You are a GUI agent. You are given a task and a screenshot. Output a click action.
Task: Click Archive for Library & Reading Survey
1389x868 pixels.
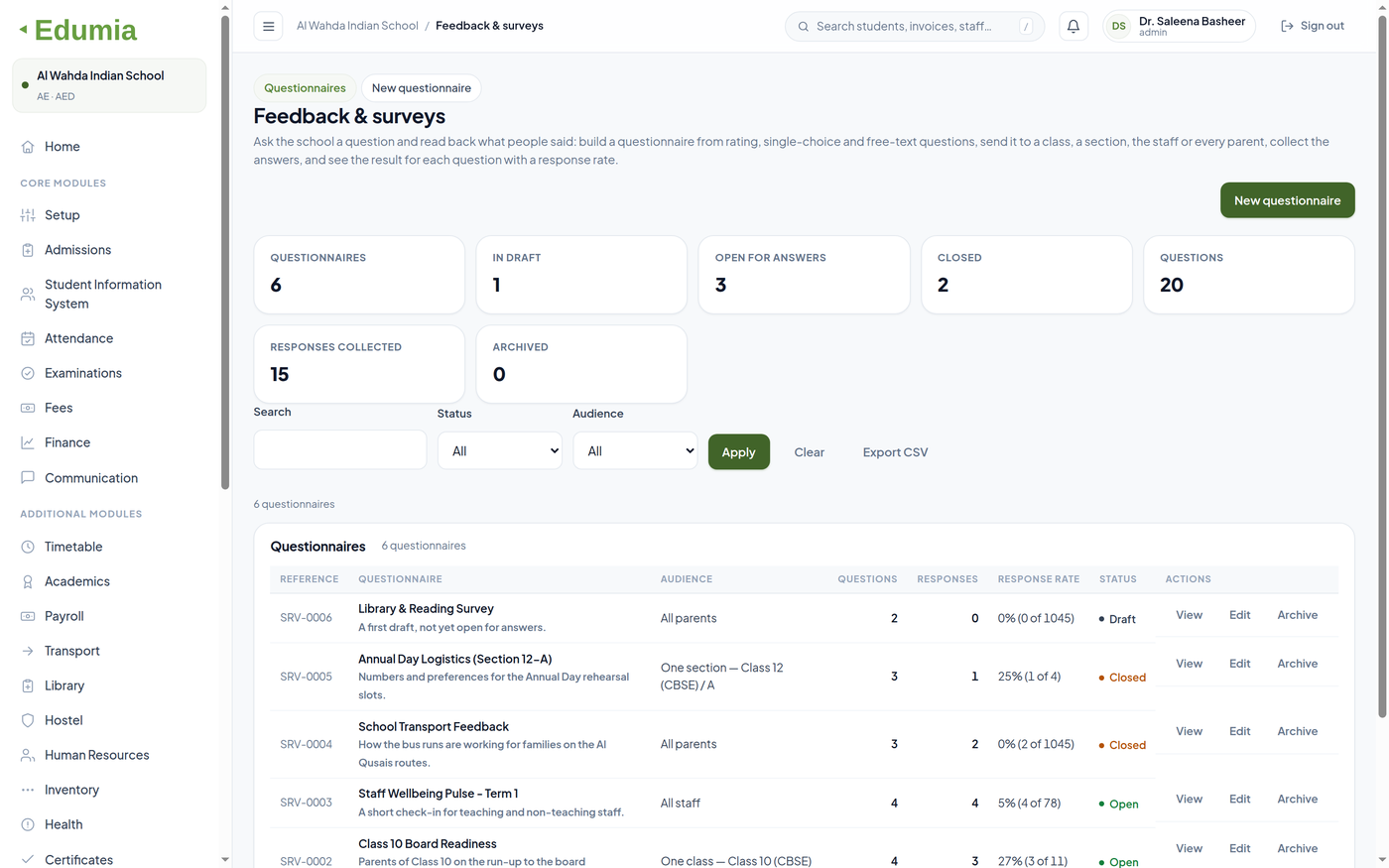[1298, 615]
